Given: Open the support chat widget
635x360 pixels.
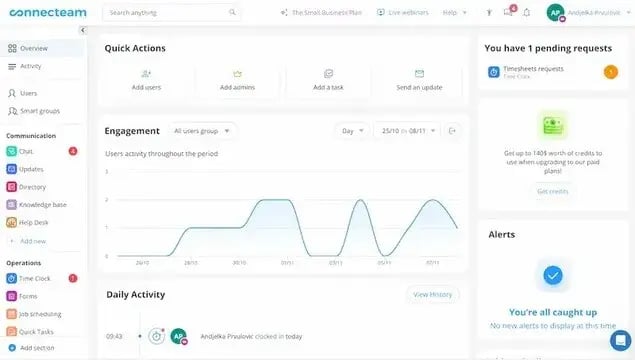Looking at the screenshot, I should pos(620,341).
